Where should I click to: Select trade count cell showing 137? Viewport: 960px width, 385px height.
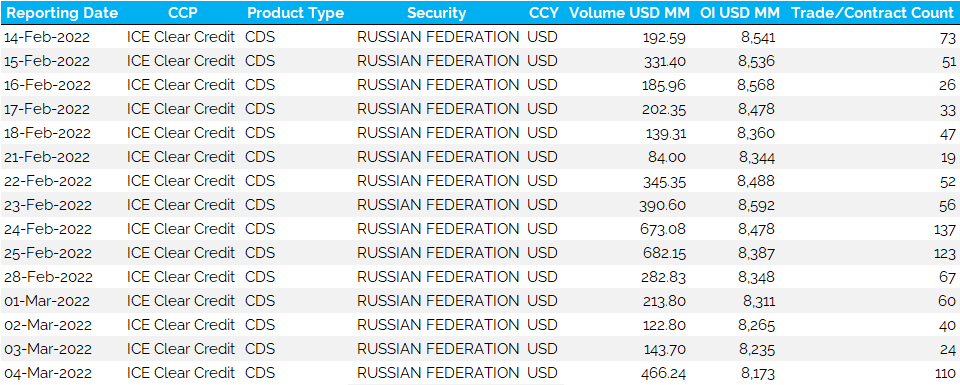coord(945,230)
